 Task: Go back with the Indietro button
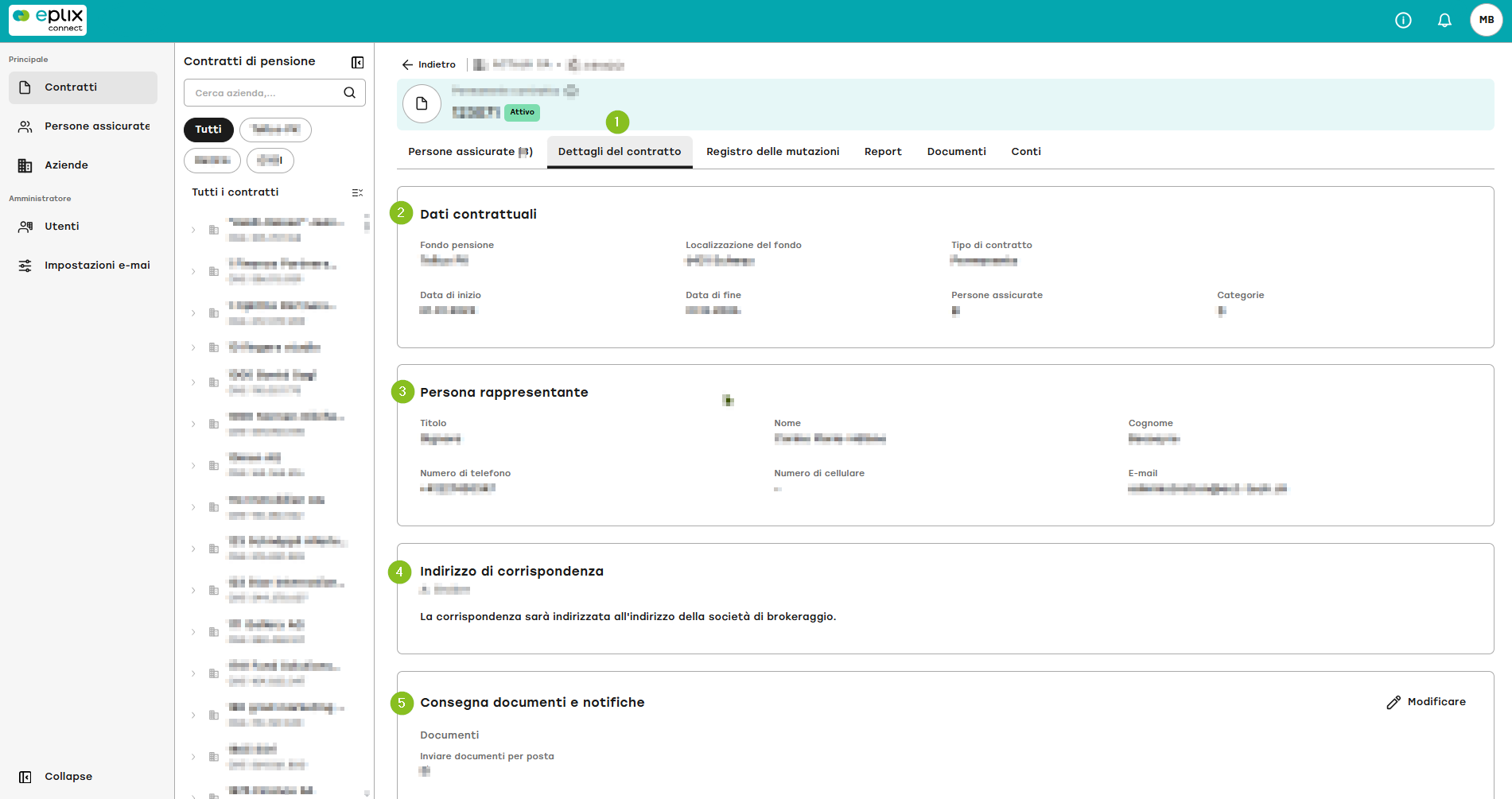[x=429, y=65]
